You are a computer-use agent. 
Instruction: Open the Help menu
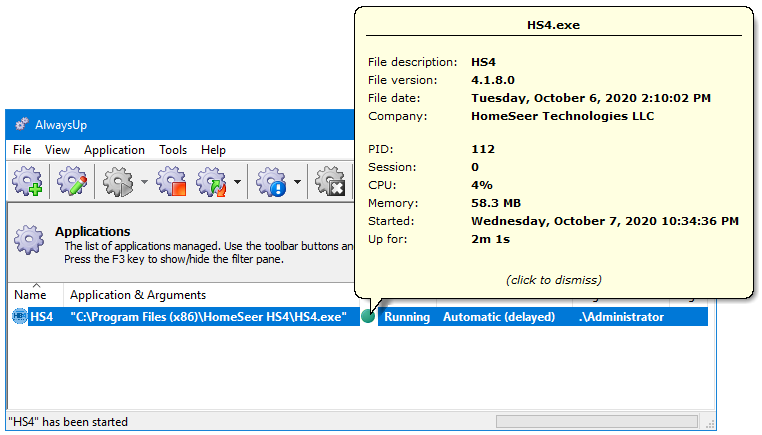click(x=213, y=150)
